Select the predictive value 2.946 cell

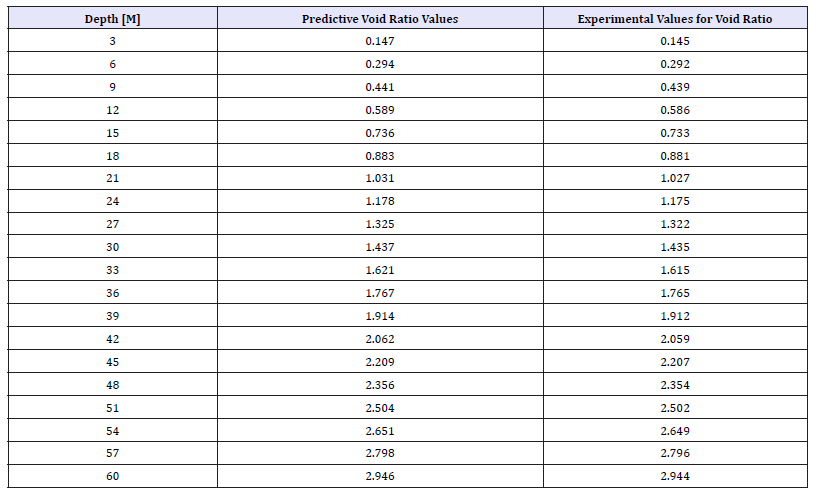point(380,477)
